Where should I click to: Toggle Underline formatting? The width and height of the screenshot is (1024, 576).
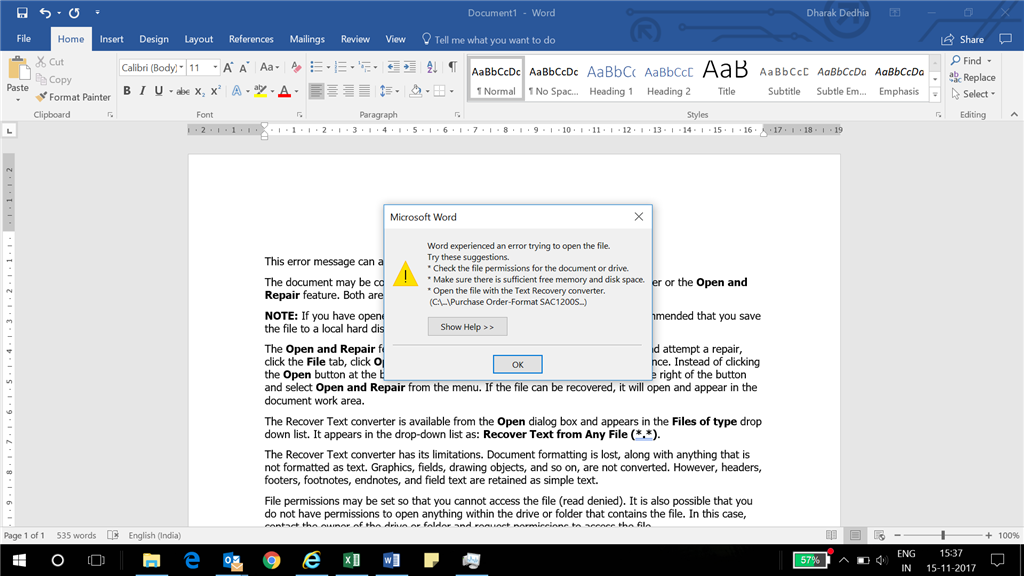click(x=158, y=91)
